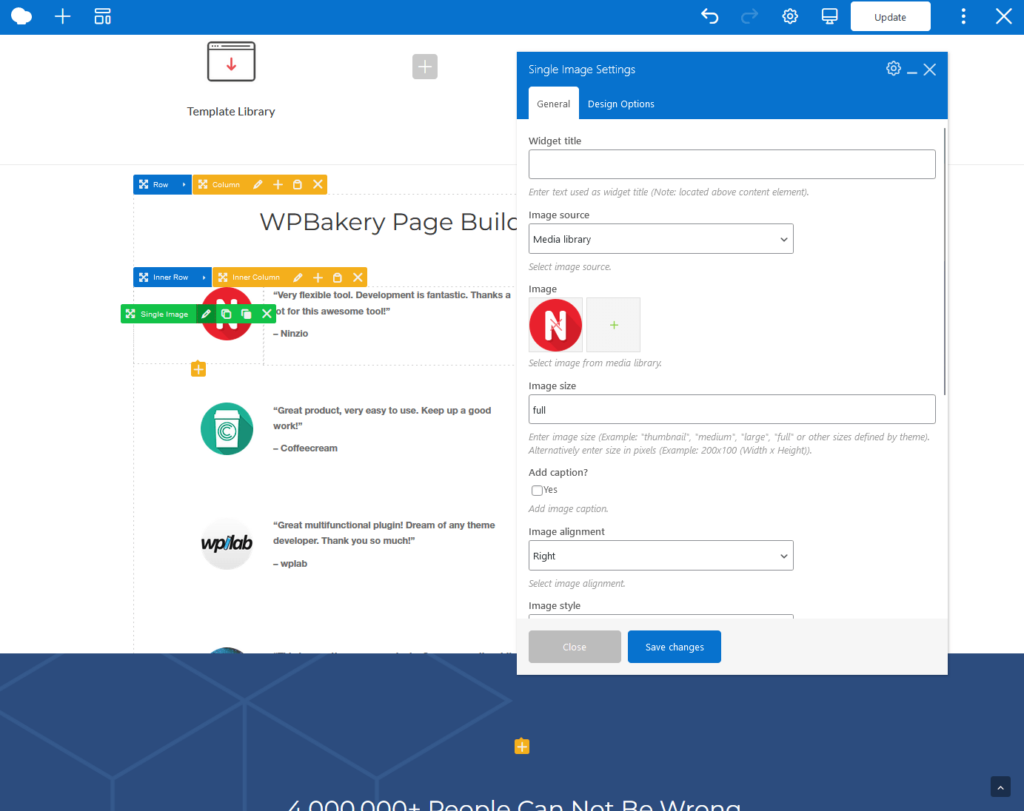This screenshot has height=811, width=1024.
Task: Expand Inner Row controls arrow
Action: click(204, 278)
